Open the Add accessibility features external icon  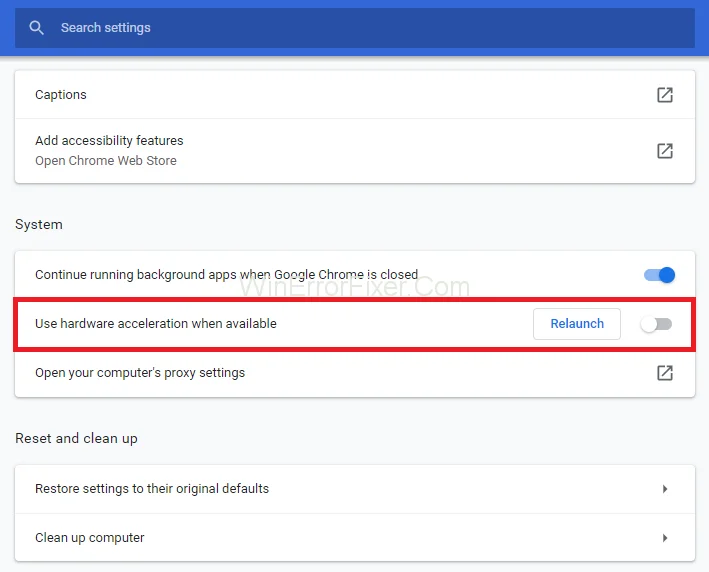pyautogui.click(x=665, y=151)
